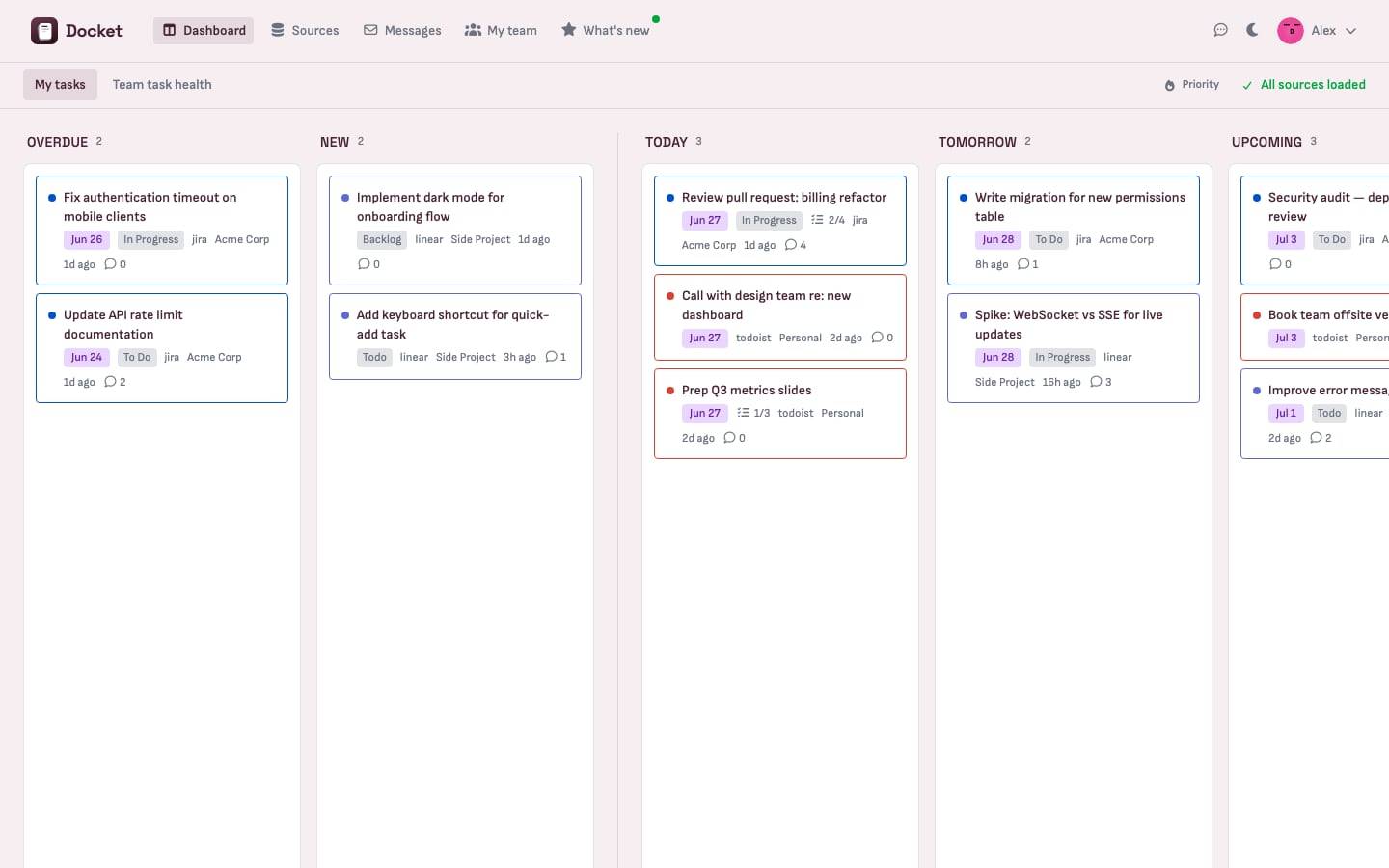
Task: Open Messages from the top nav
Action: (402, 31)
